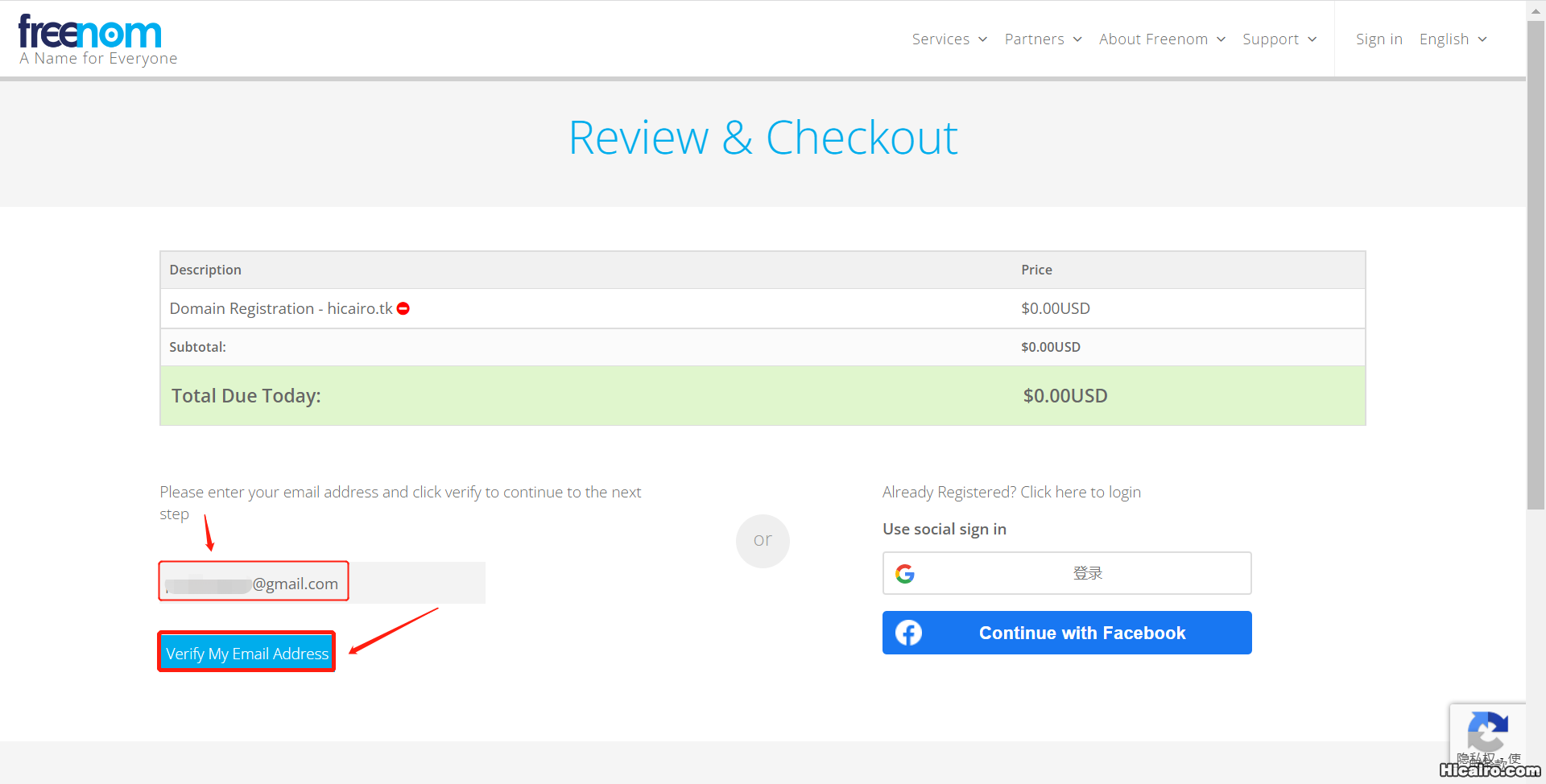This screenshot has height=784, width=1546.
Task: Click the Review & Checkout heading
Action: pyautogui.click(x=763, y=138)
